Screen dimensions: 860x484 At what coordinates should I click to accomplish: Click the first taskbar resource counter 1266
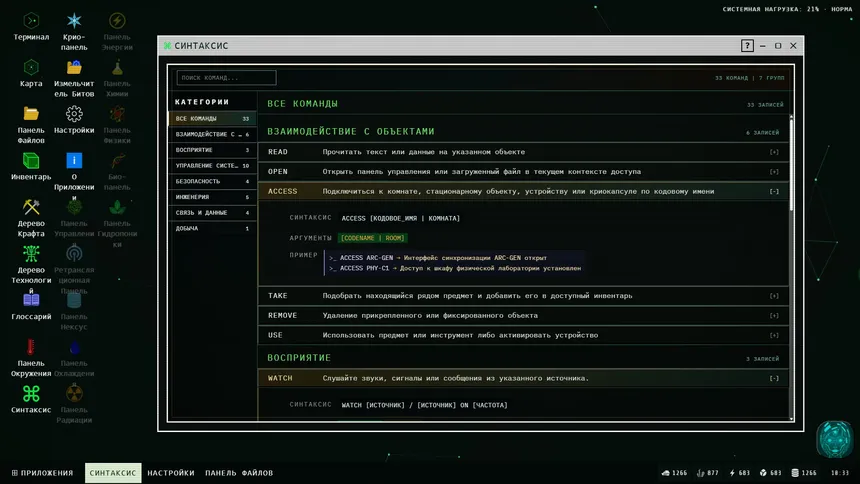[674, 473]
